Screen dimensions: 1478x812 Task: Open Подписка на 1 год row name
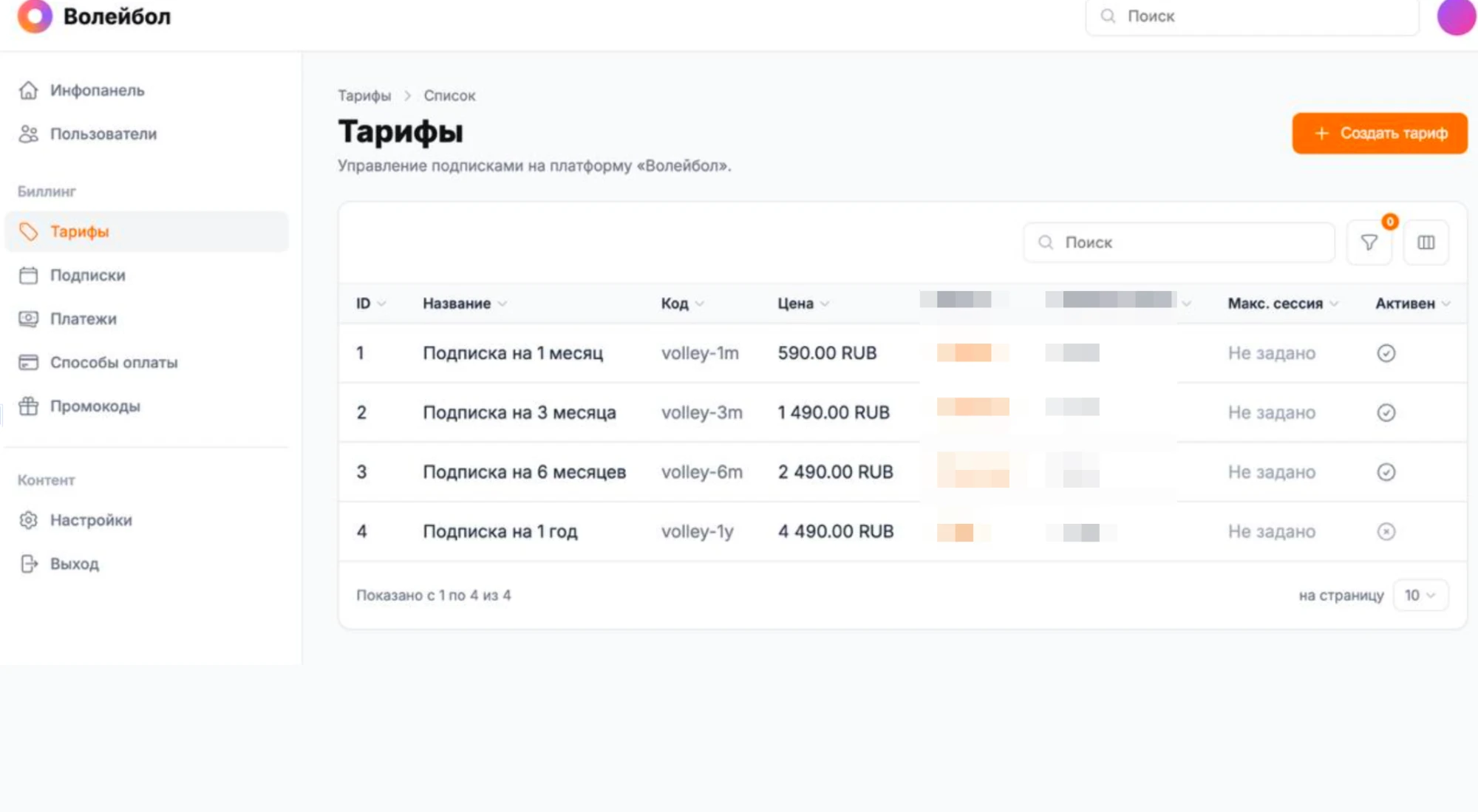click(500, 531)
